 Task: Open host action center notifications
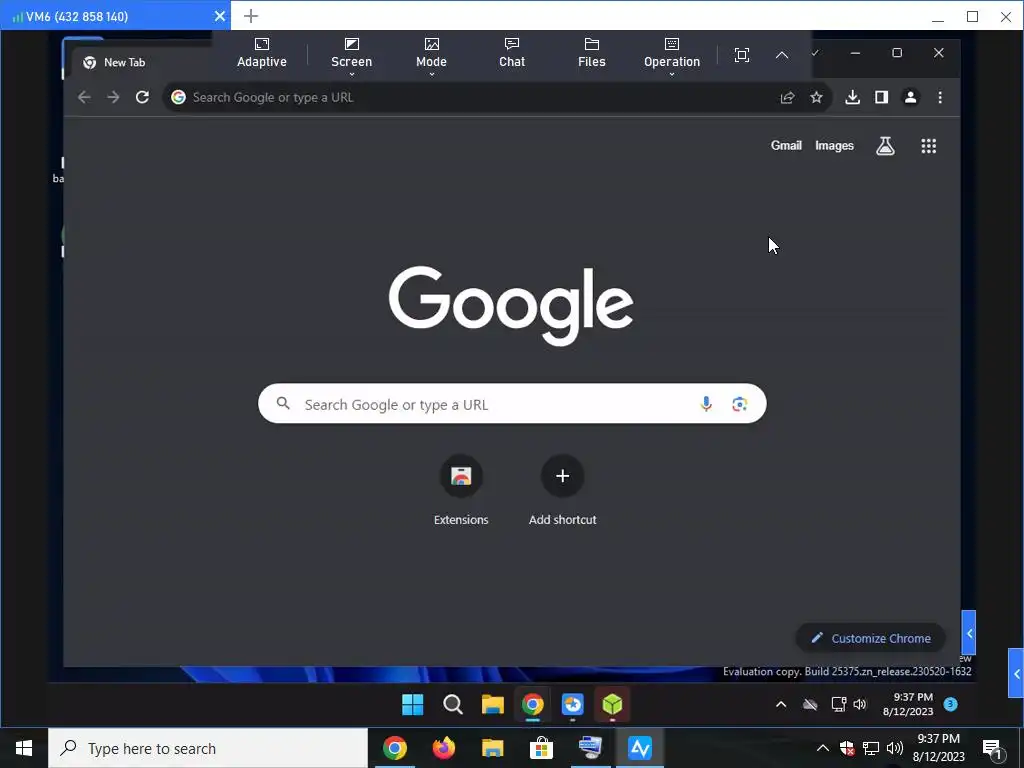992,748
